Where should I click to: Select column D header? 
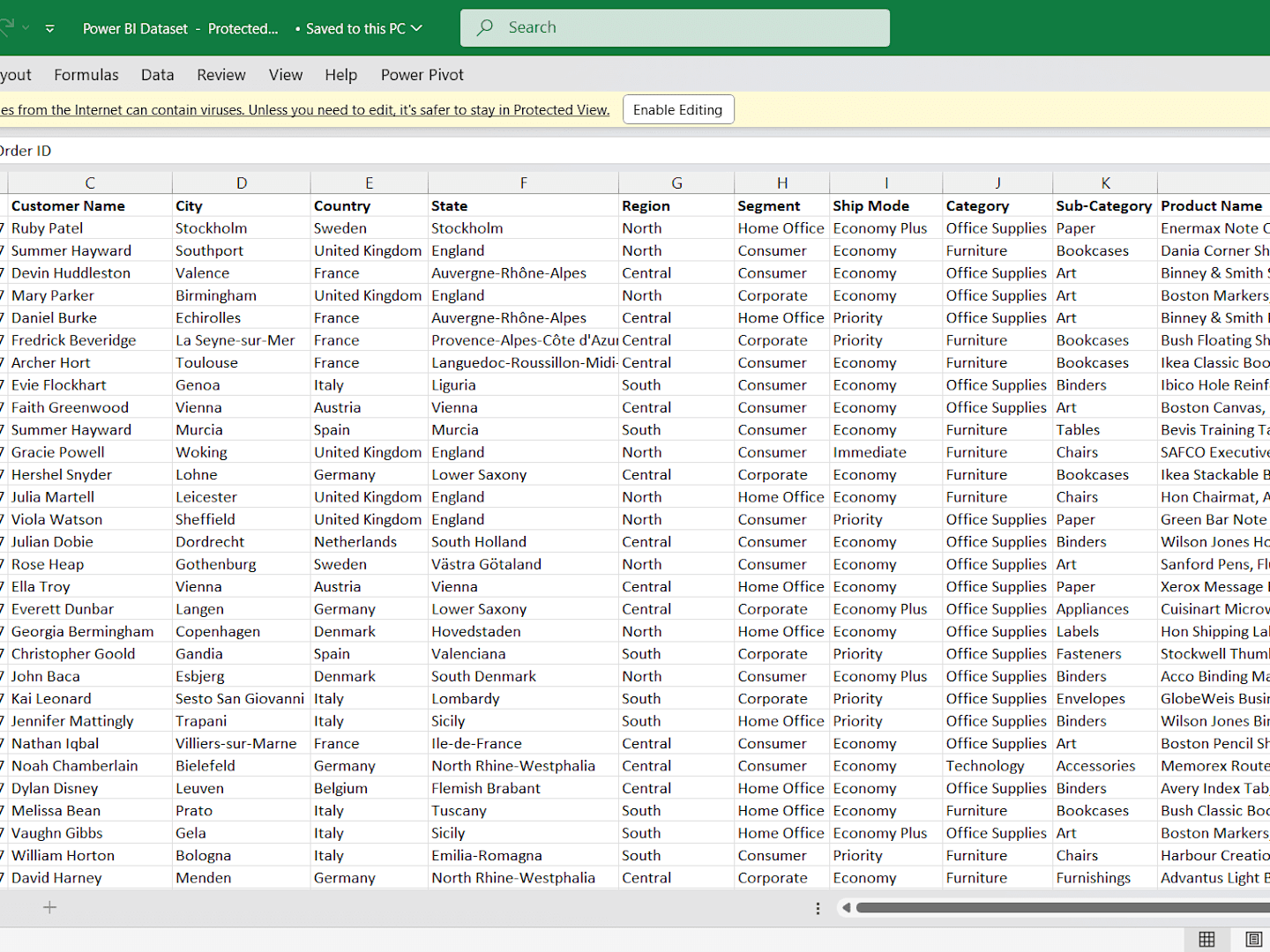click(242, 183)
